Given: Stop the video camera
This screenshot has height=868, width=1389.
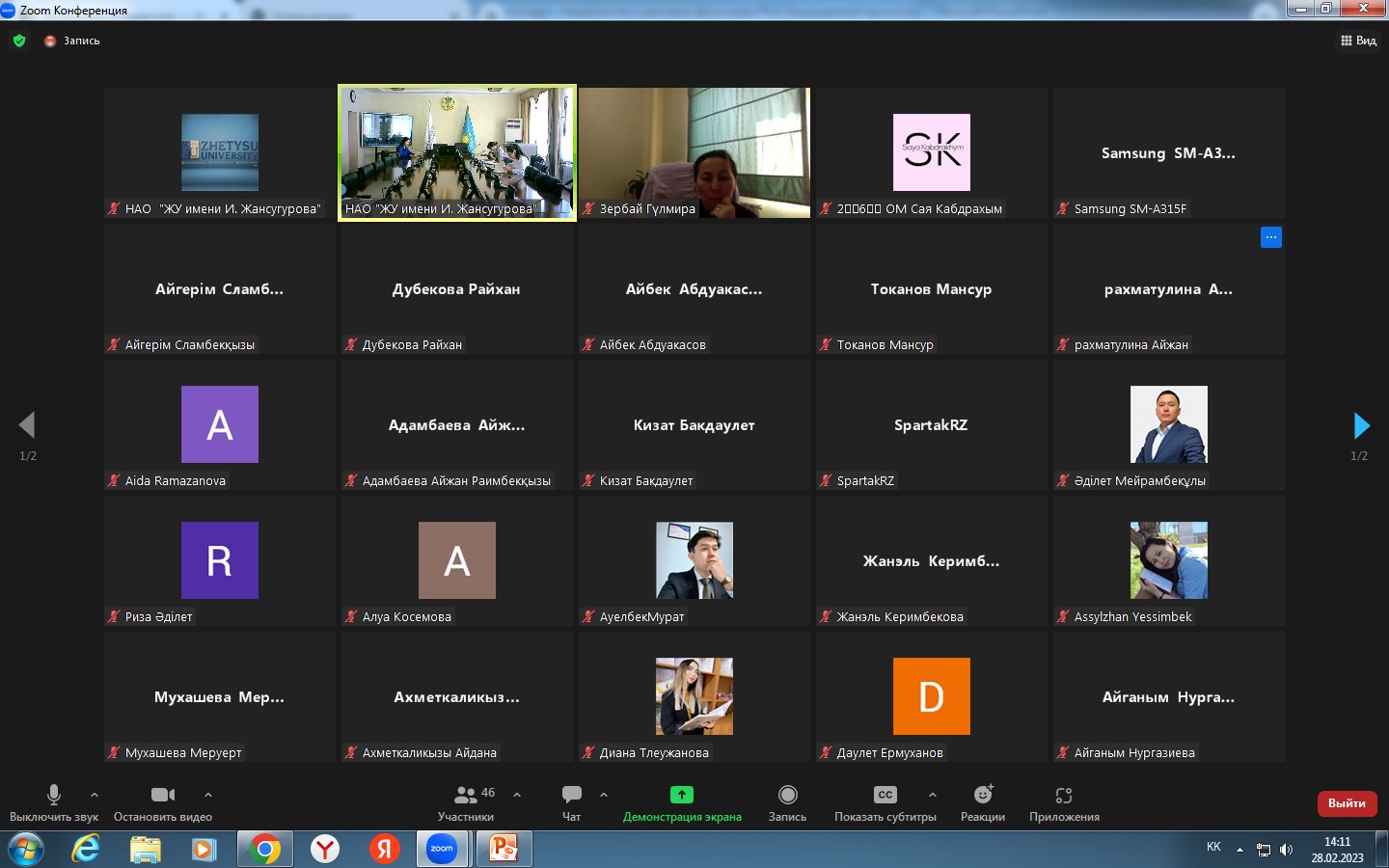Looking at the screenshot, I should tap(163, 801).
